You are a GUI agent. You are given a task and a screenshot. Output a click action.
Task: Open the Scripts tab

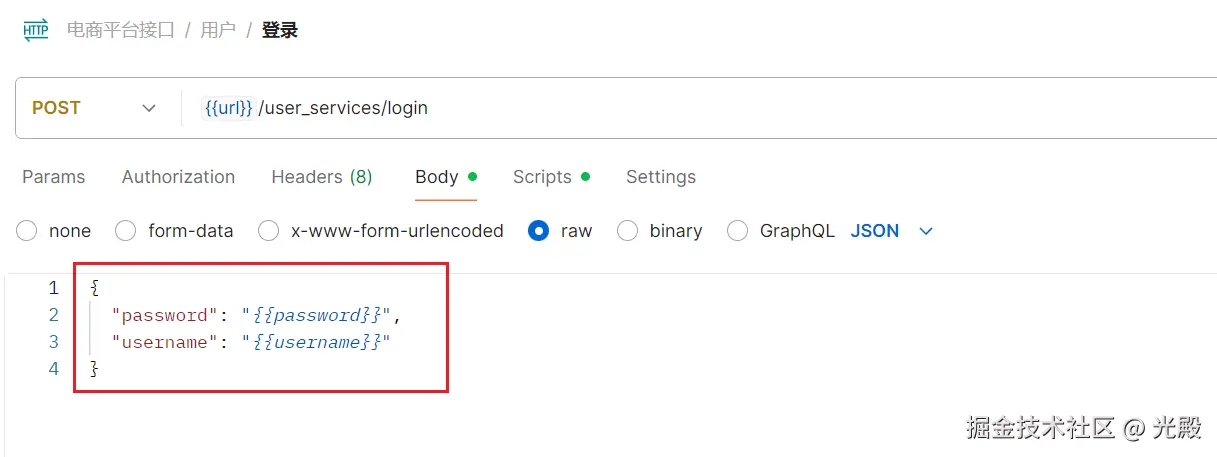tap(542, 177)
